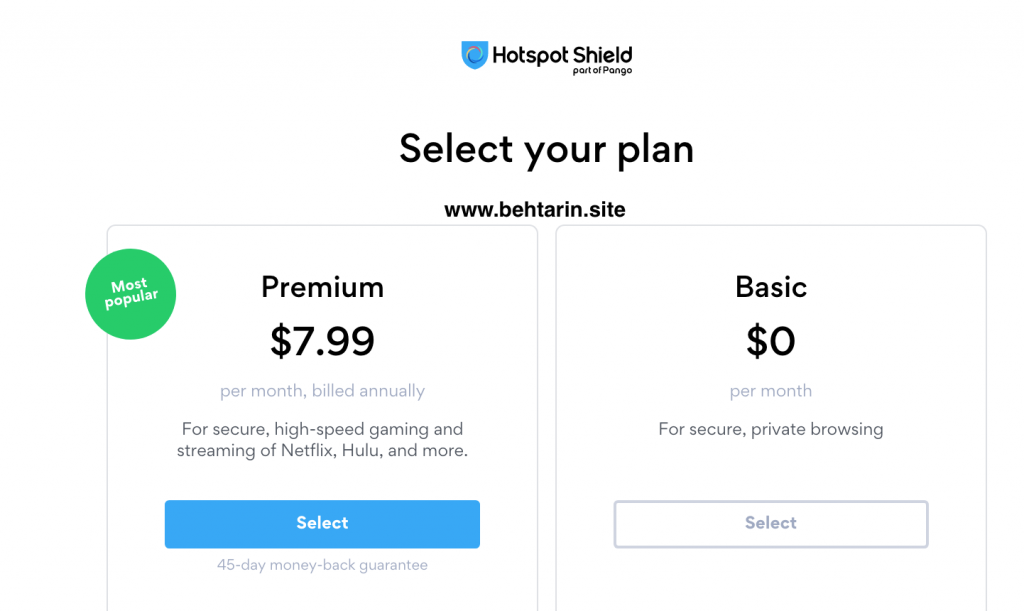Click the 'per month' label under Basic
Screen dimensions: 1024x611
click(770, 391)
